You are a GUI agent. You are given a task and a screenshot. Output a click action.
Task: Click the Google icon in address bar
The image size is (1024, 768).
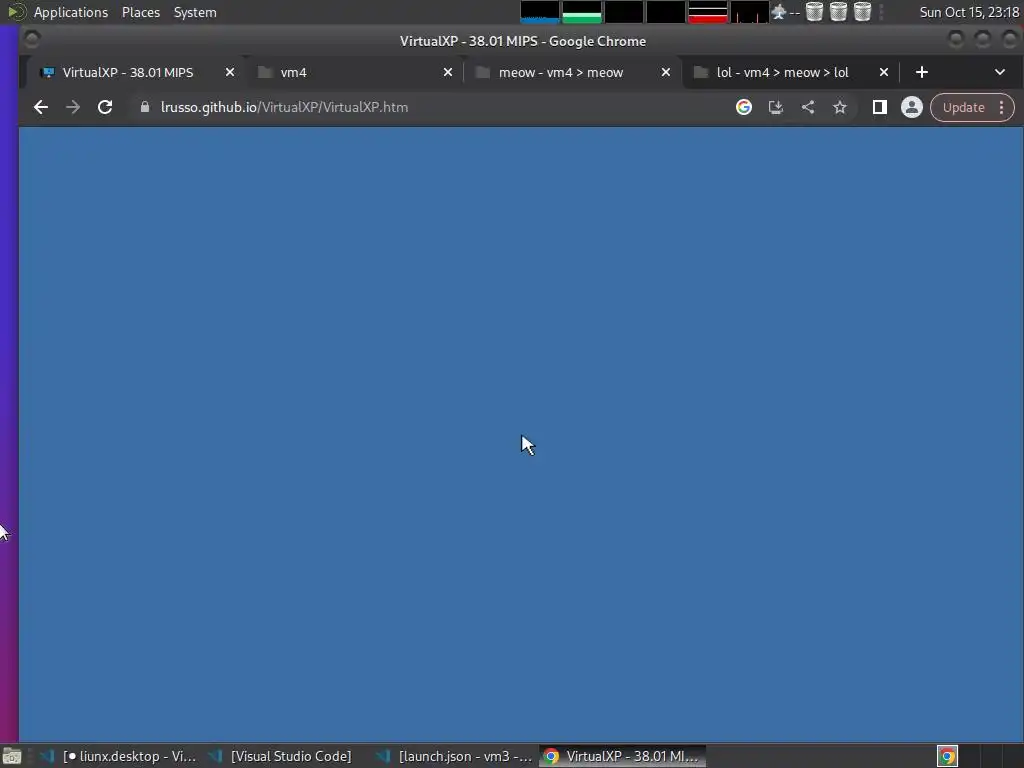click(743, 107)
